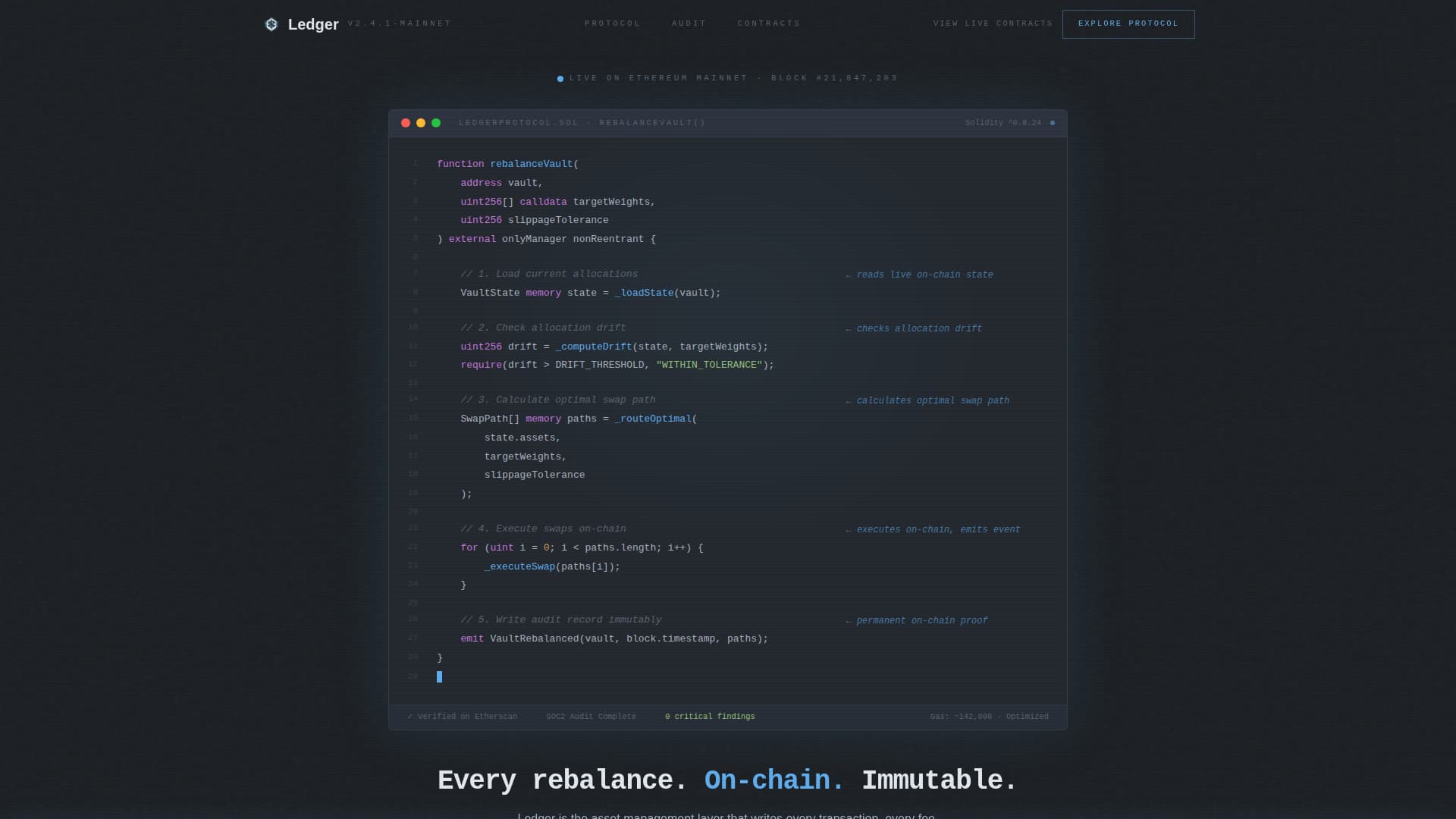Click the state.assets, argument line
The width and height of the screenshot is (1456, 819).
(x=522, y=438)
